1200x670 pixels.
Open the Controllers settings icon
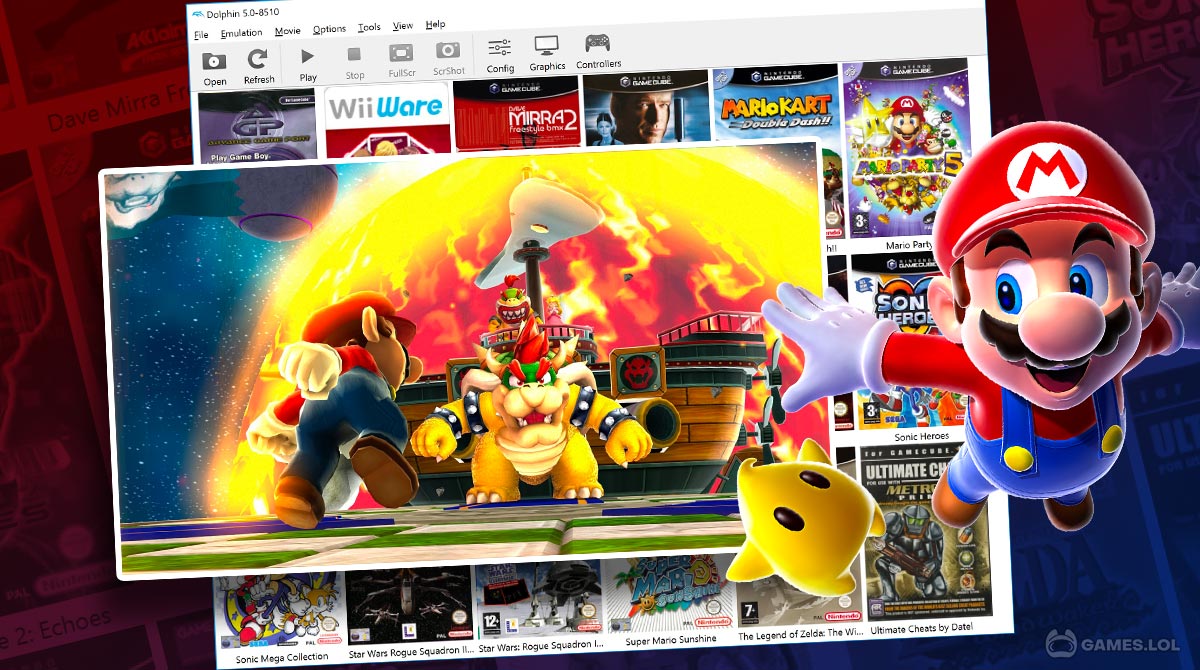click(598, 51)
